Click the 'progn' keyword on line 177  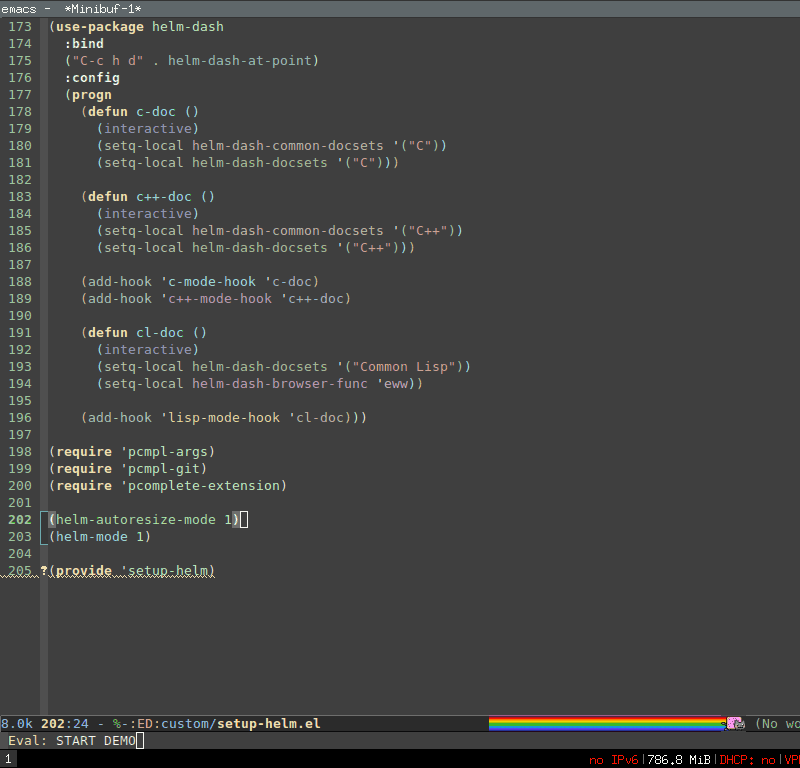click(x=92, y=95)
